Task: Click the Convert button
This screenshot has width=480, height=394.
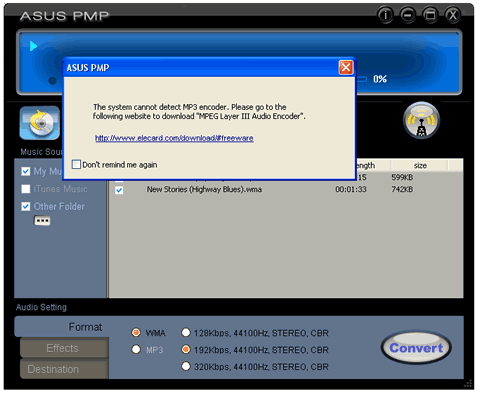Action: 416,348
